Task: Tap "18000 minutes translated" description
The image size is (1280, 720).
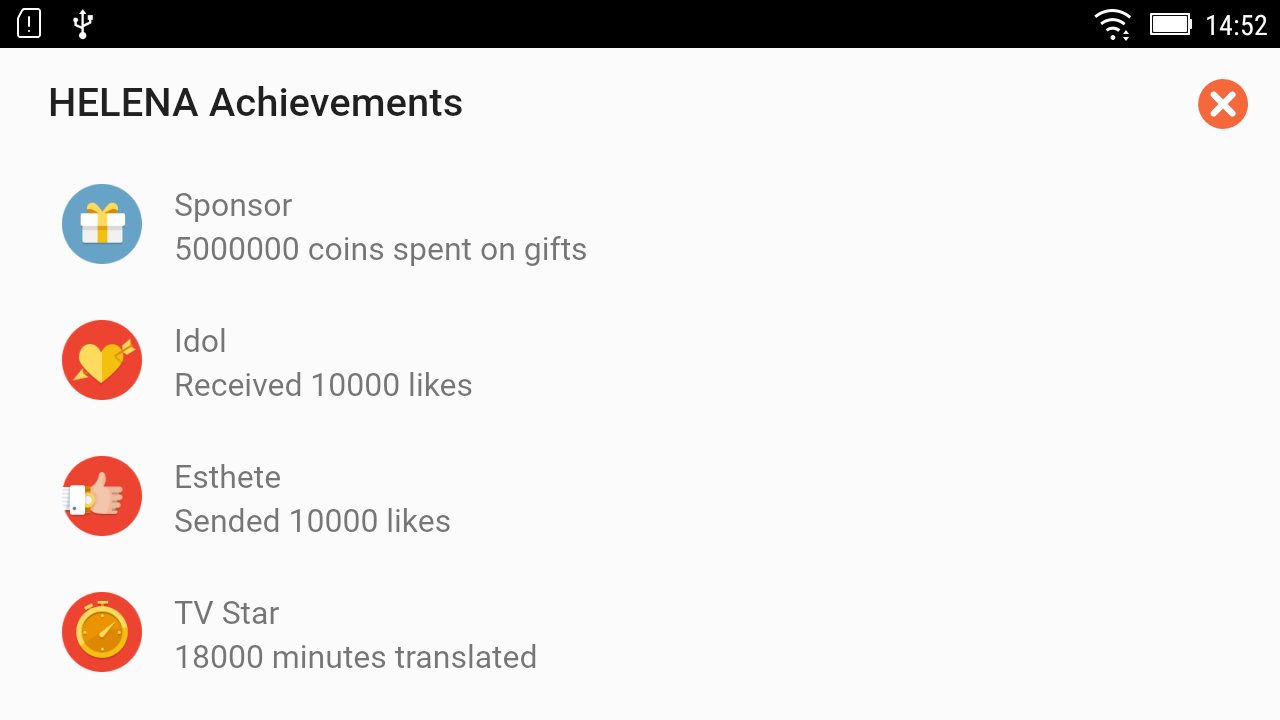Action: (355, 657)
